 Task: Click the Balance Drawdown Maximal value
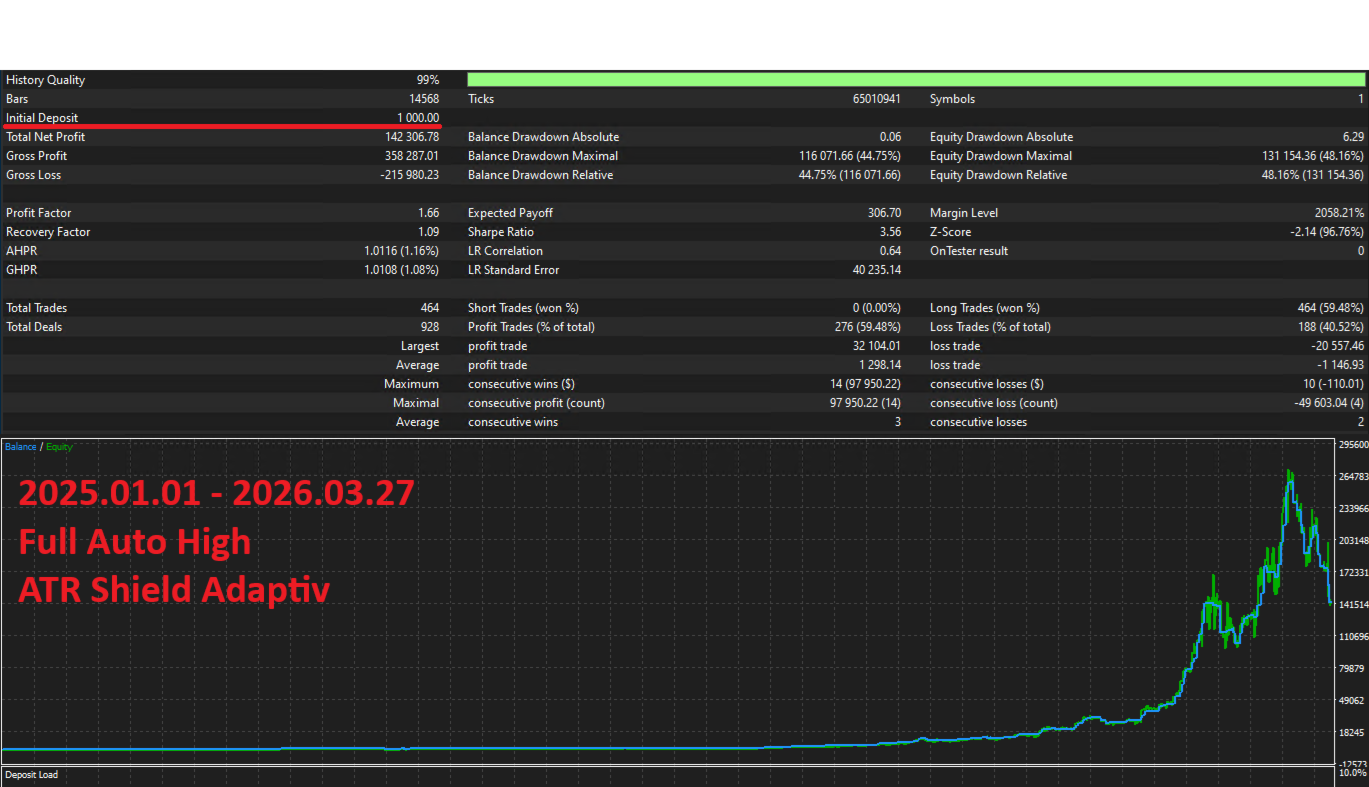coord(850,156)
